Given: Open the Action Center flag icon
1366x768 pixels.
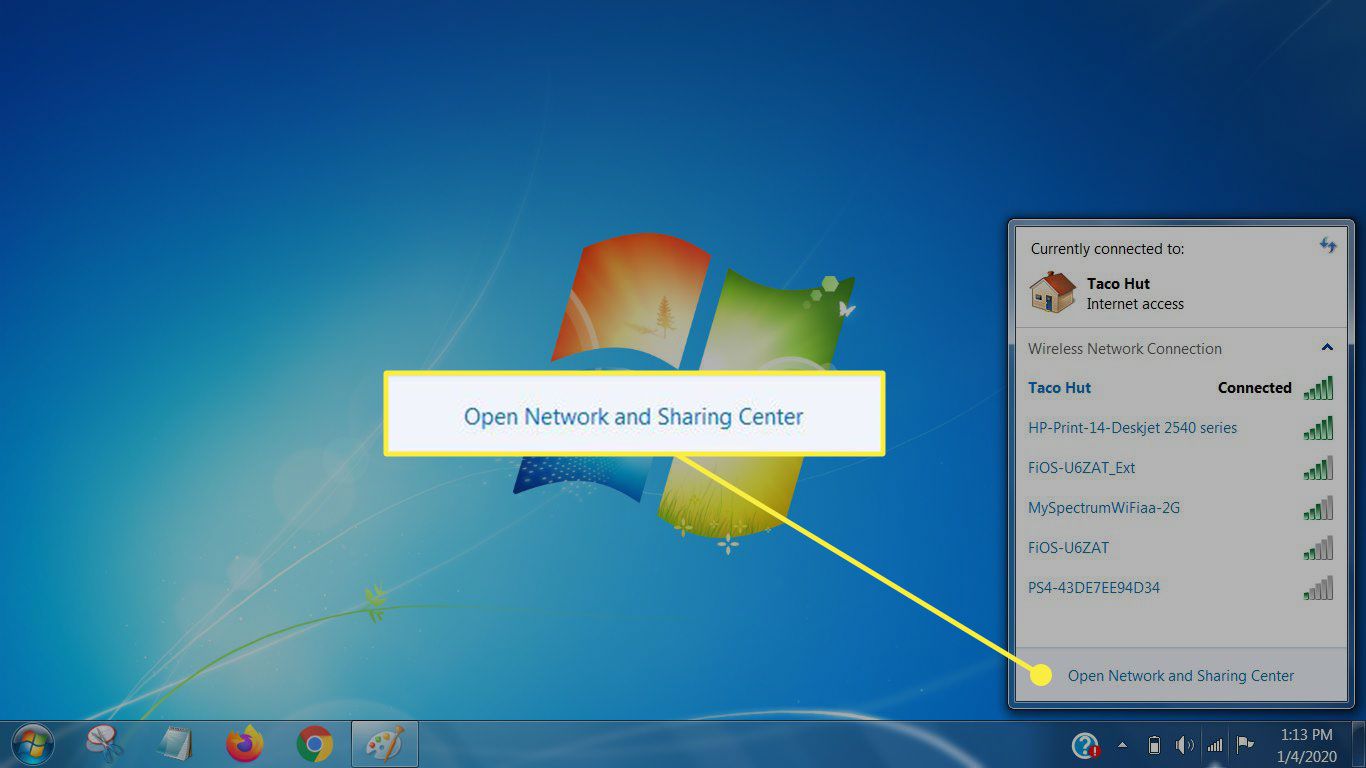Looking at the screenshot, I should tap(1245, 745).
